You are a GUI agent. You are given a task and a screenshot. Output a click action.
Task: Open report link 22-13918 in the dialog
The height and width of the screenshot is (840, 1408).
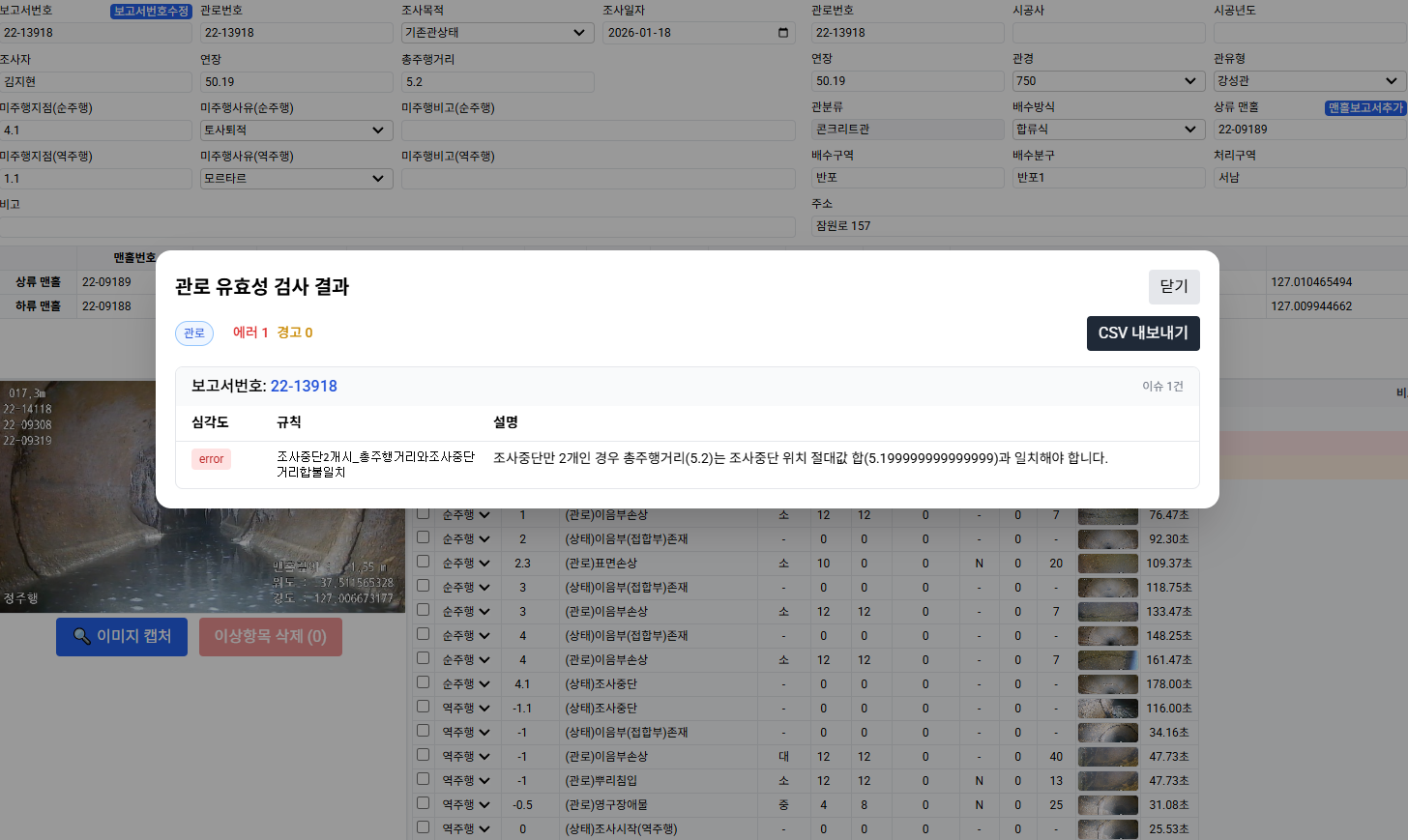coord(304,386)
